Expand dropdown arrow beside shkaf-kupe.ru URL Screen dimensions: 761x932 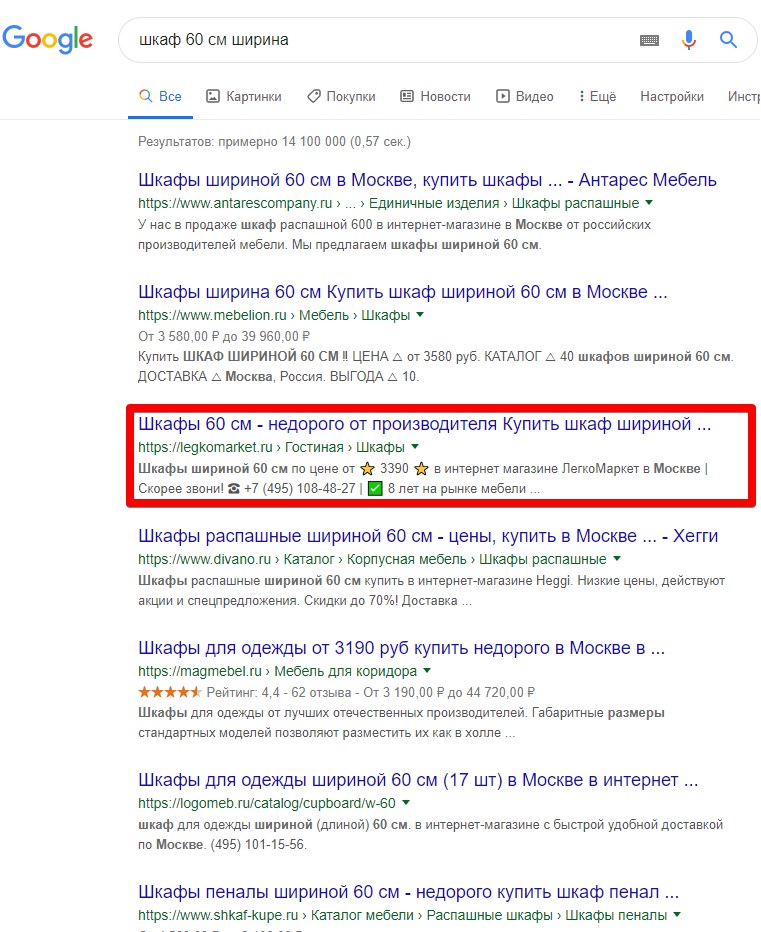[x=677, y=915]
